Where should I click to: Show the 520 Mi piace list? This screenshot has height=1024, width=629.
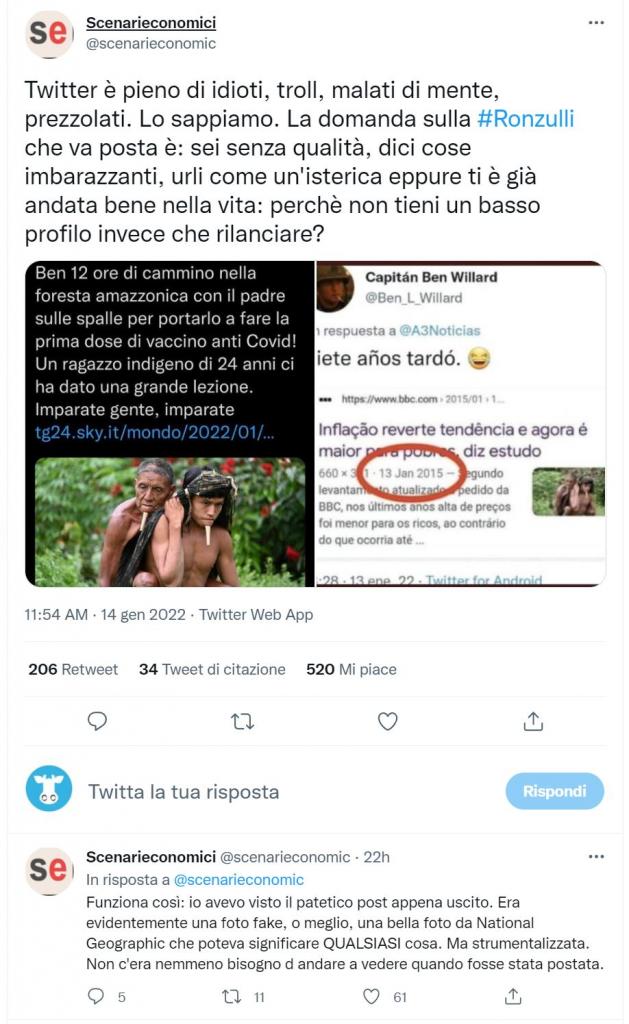pyautogui.click(x=351, y=669)
